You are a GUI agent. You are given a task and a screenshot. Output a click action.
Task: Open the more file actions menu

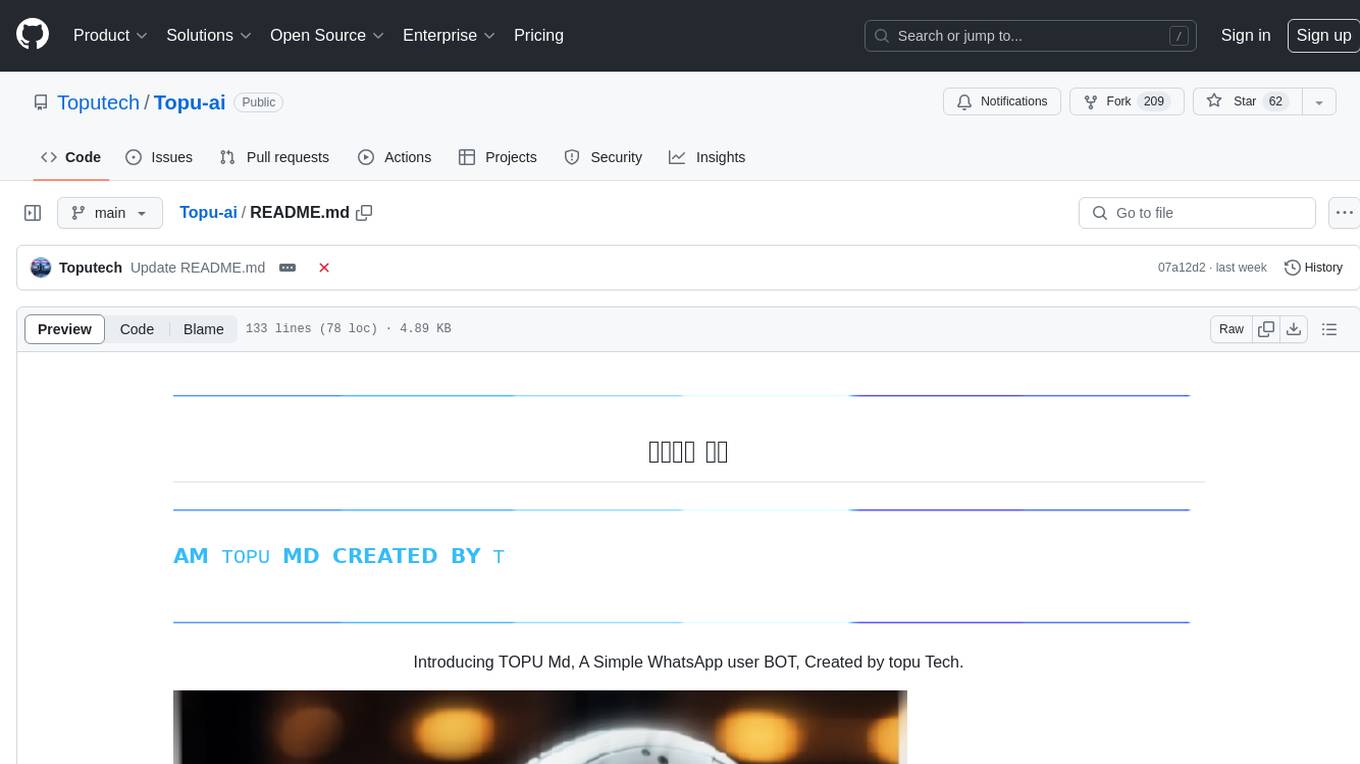pyautogui.click(x=1344, y=213)
